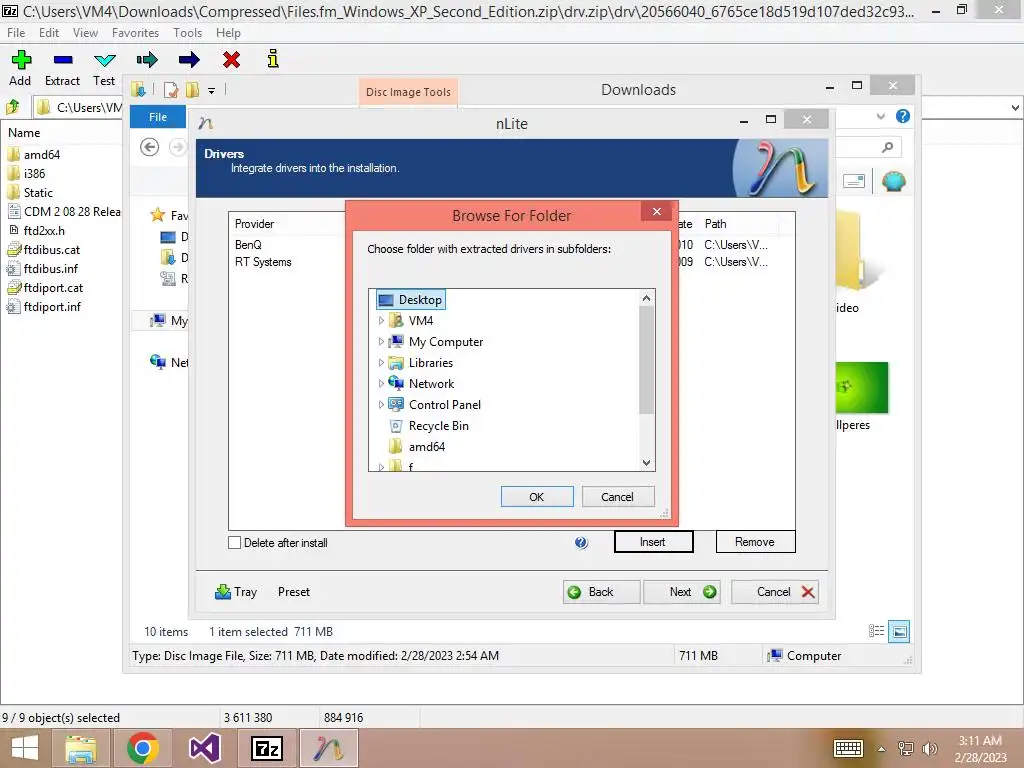Select Desktop in the folder tree
Viewport: 1024px width, 768px height.
pos(411,300)
